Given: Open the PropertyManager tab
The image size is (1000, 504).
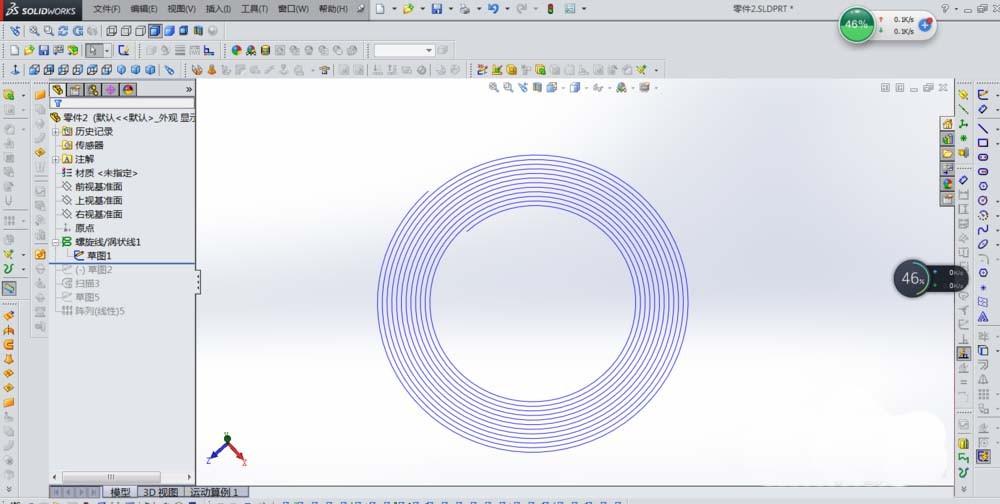Looking at the screenshot, I should point(75,90).
